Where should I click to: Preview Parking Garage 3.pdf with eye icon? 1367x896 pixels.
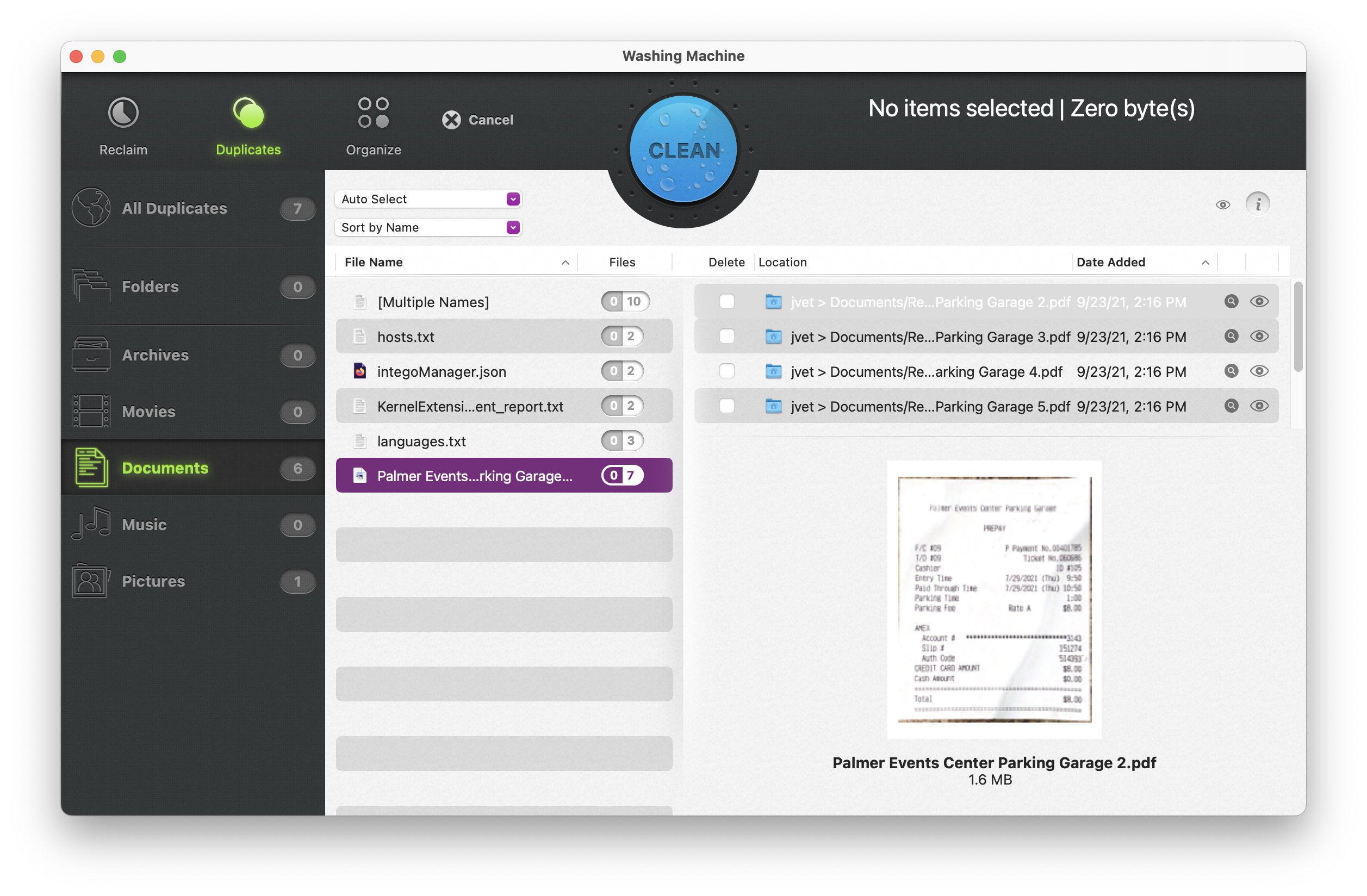[1259, 336]
